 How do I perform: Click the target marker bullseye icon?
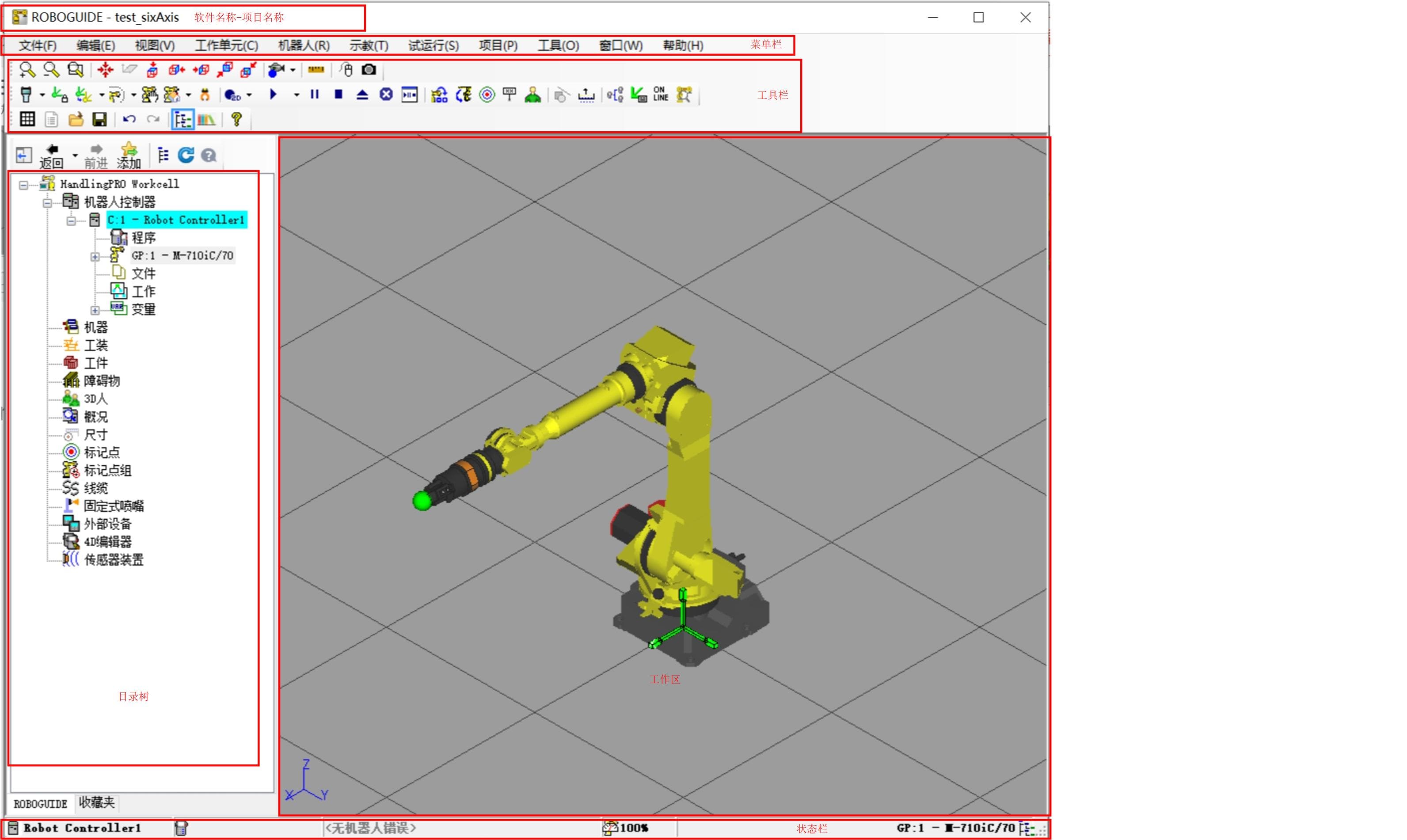[x=487, y=95]
